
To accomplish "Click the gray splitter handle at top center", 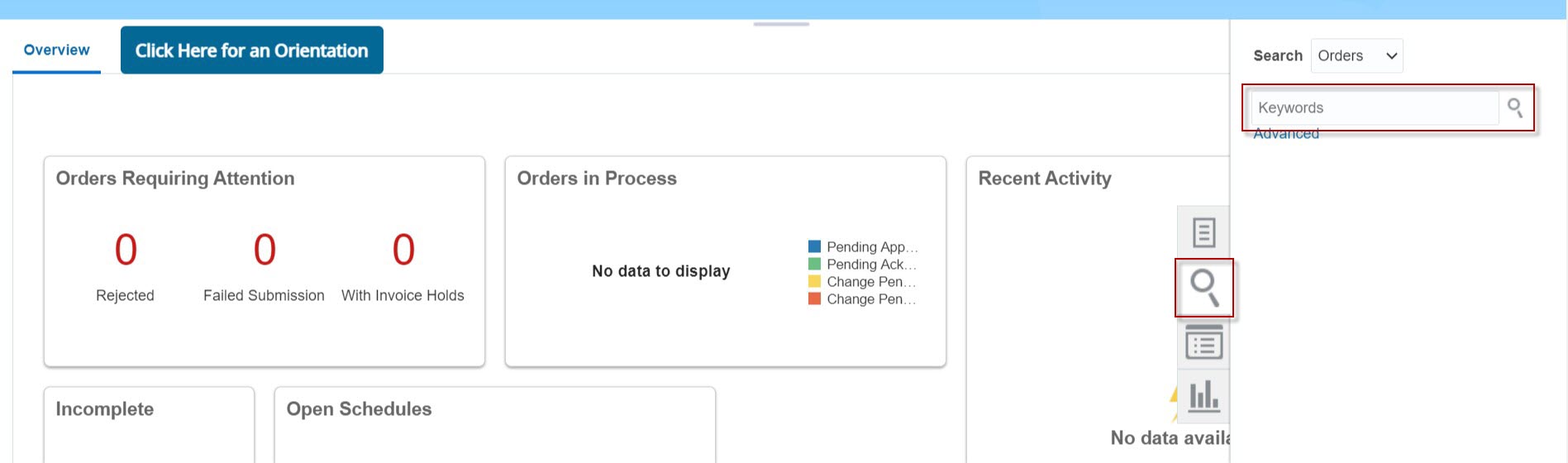I will [781, 24].
